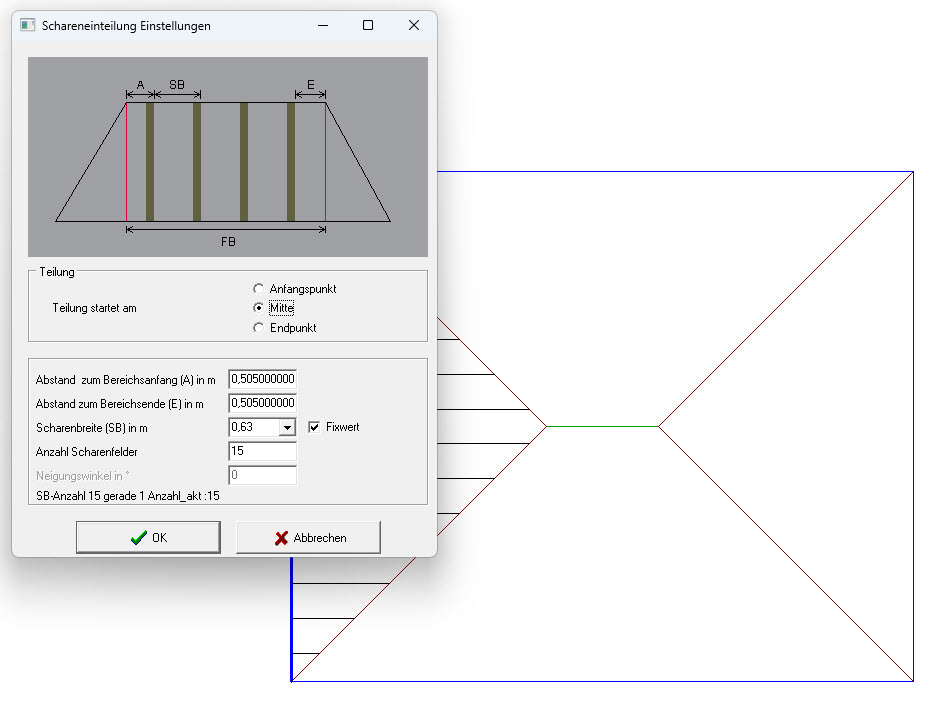Click the Anzahl Scharenfelder input field
Viewport: 943px width, 713px height.
pyautogui.click(x=263, y=451)
